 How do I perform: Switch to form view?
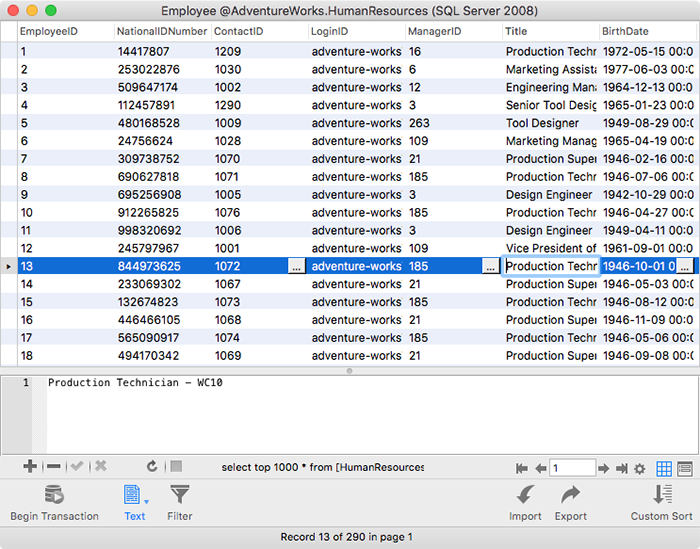pos(685,469)
